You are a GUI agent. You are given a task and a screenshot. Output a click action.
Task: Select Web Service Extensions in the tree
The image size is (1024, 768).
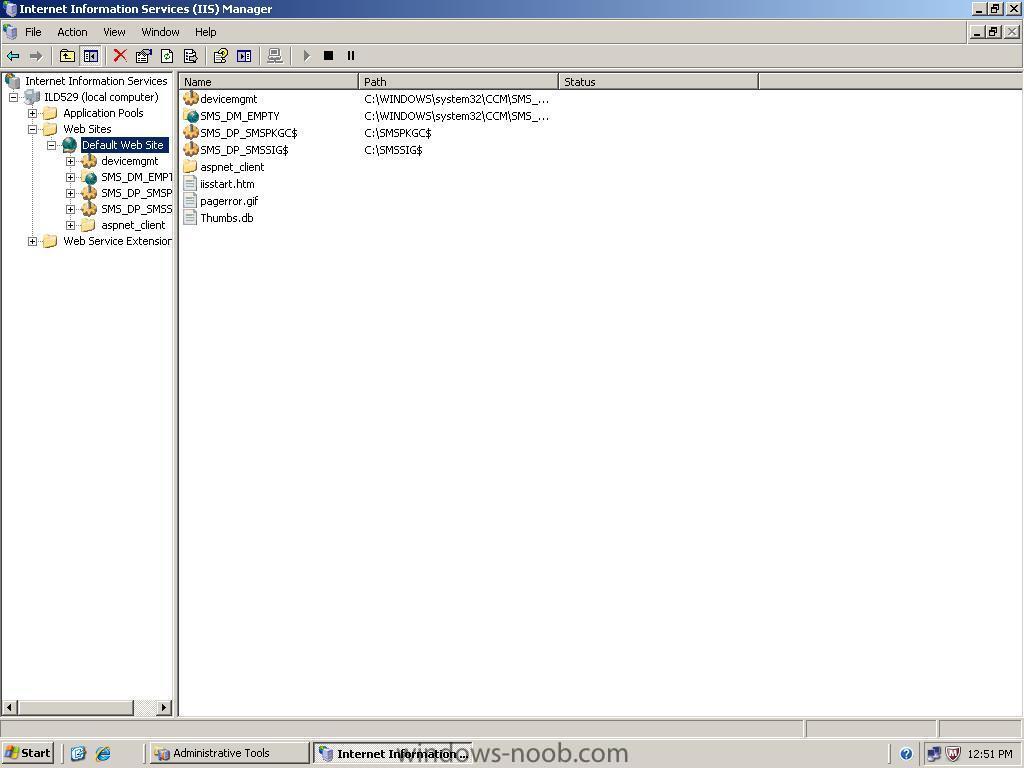click(x=117, y=241)
